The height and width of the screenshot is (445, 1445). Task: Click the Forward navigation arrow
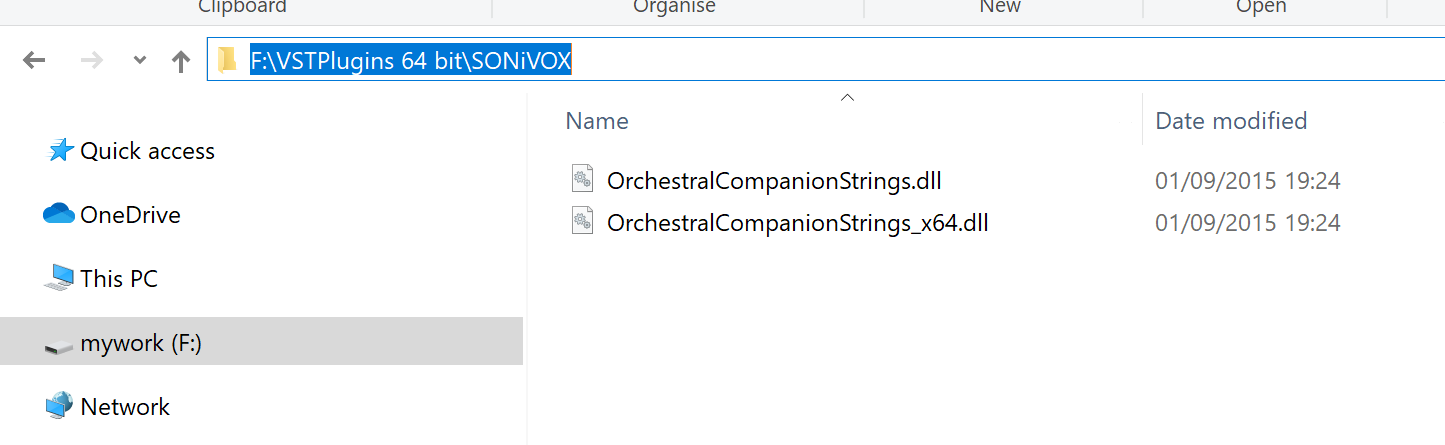(x=92, y=61)
